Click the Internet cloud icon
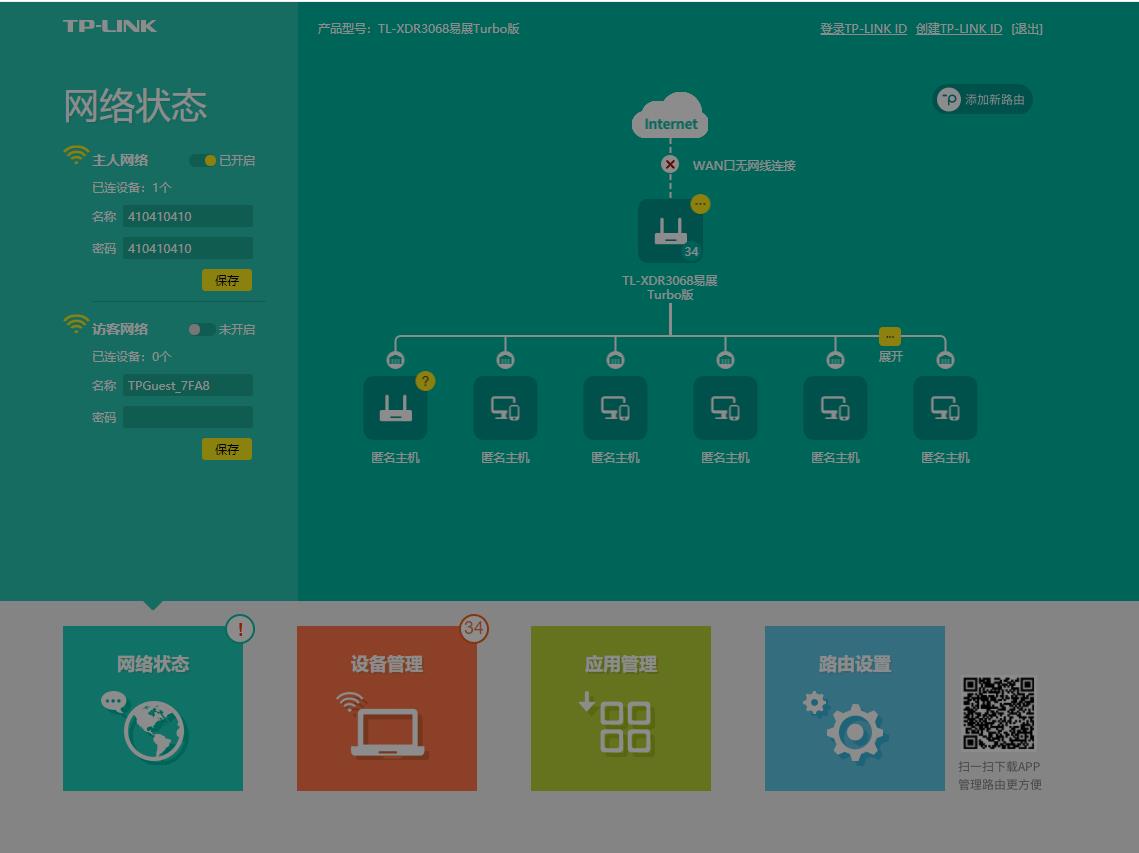The image size is (1139, 853). (x=670, y=115)
